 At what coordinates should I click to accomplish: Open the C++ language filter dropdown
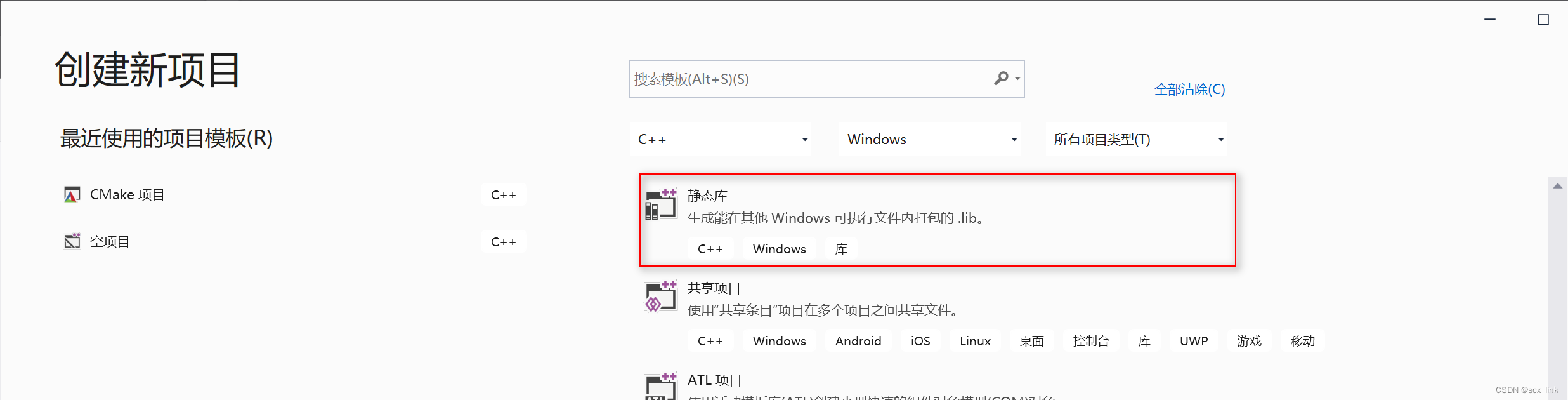721,139
